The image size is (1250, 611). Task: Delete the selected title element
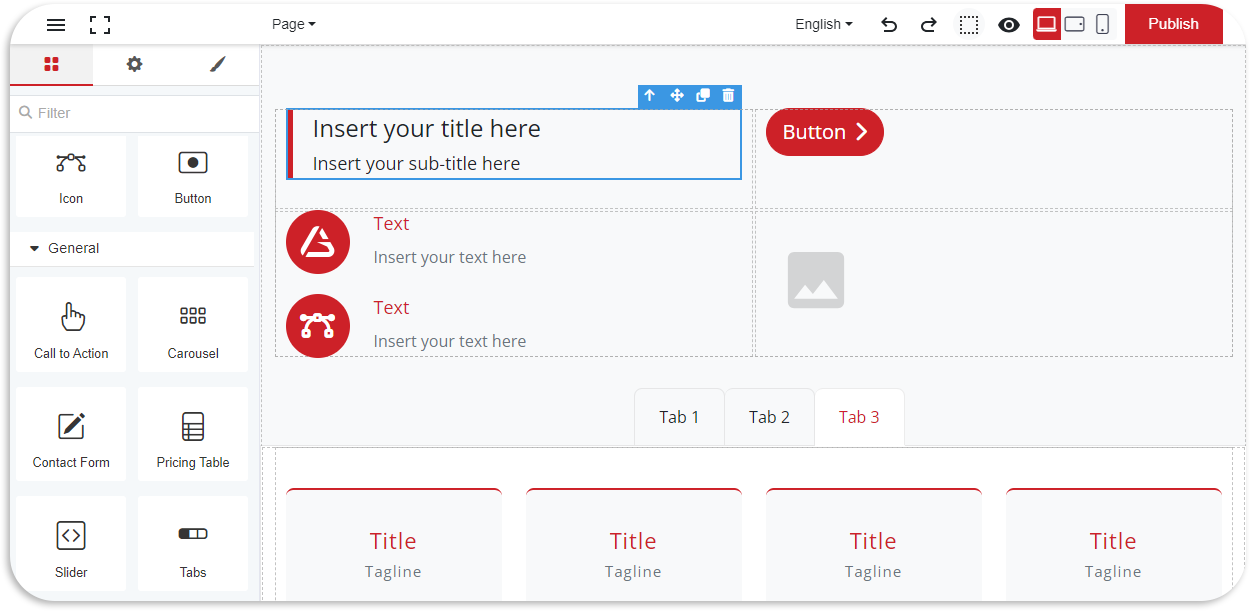728,96
